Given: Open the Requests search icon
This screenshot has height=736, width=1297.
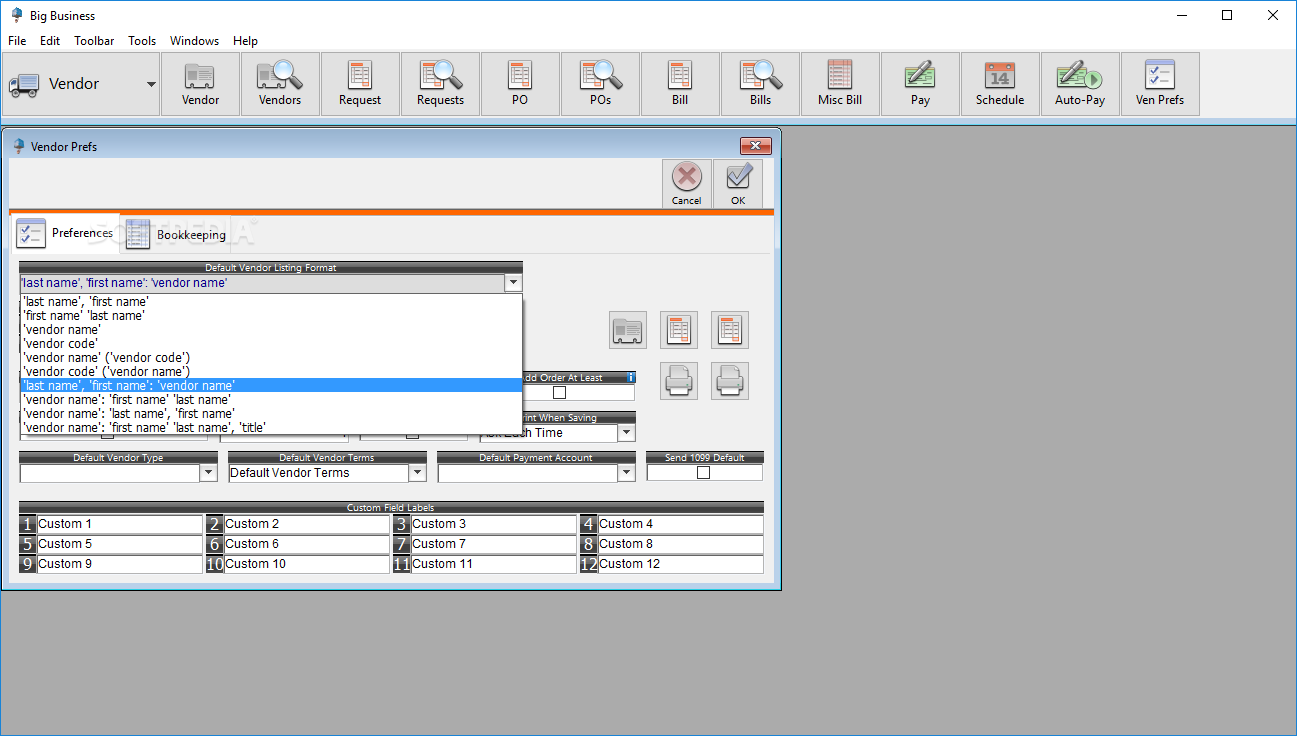Looking at the screenshot, I should point(440,84).
